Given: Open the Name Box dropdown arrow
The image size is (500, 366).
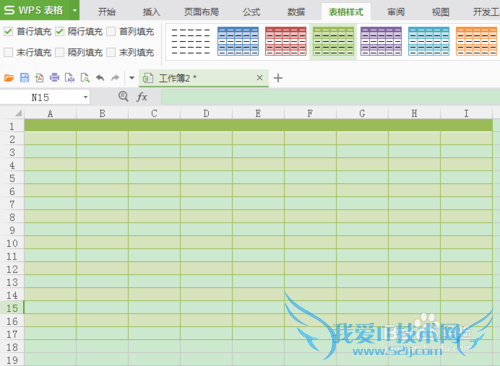Looking at the screenshot, I should (x=85, y=97).
